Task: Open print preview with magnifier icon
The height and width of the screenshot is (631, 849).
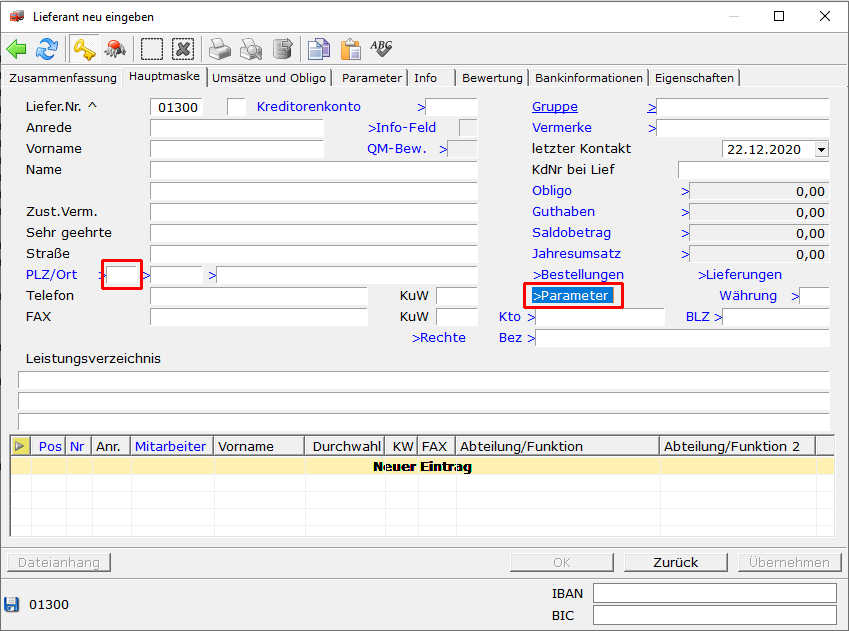Action: pos(251,49)
